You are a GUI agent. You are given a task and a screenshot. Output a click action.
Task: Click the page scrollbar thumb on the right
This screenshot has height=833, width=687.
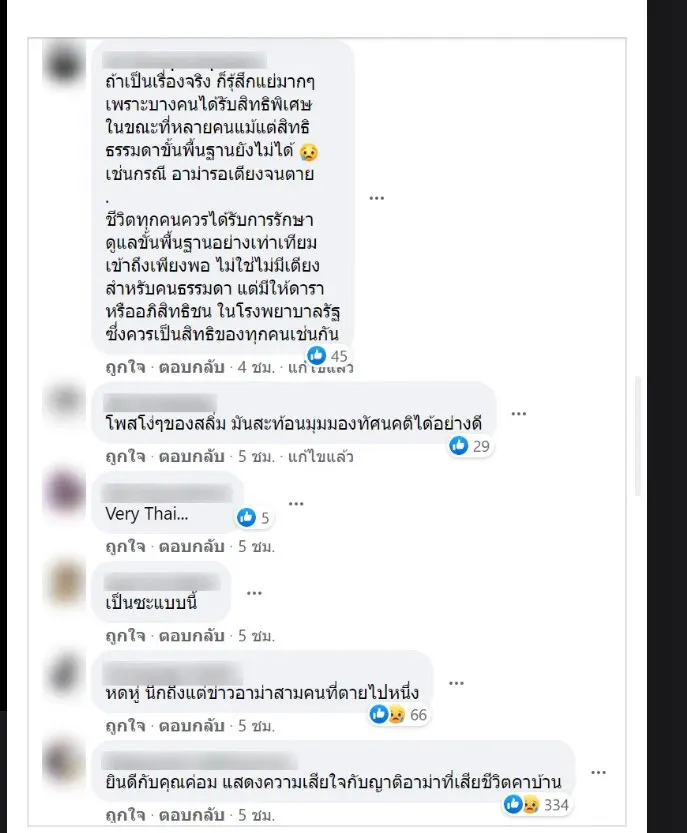point(638,436)
